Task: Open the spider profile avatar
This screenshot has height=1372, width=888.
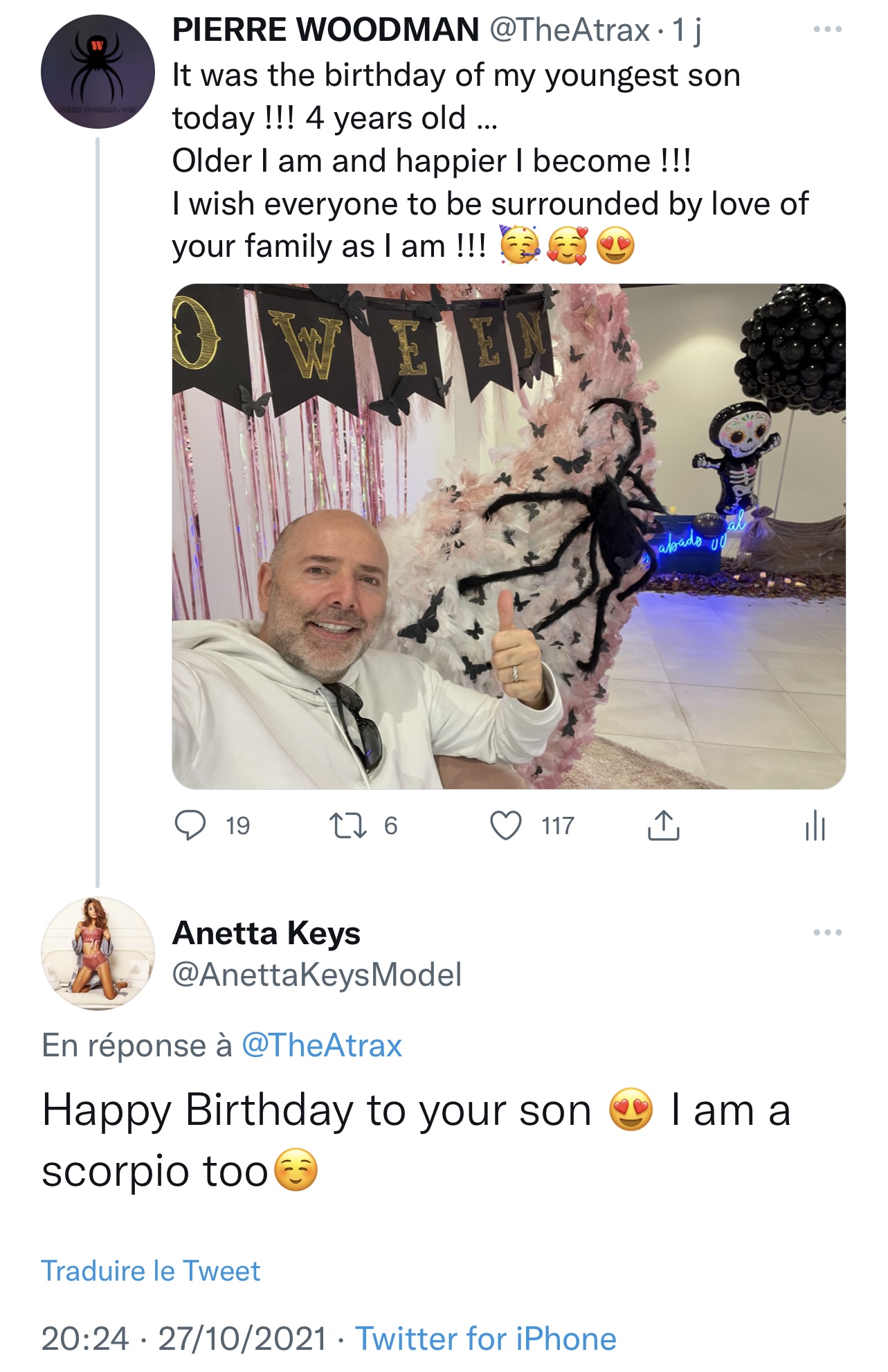Action: pos(98,71)
